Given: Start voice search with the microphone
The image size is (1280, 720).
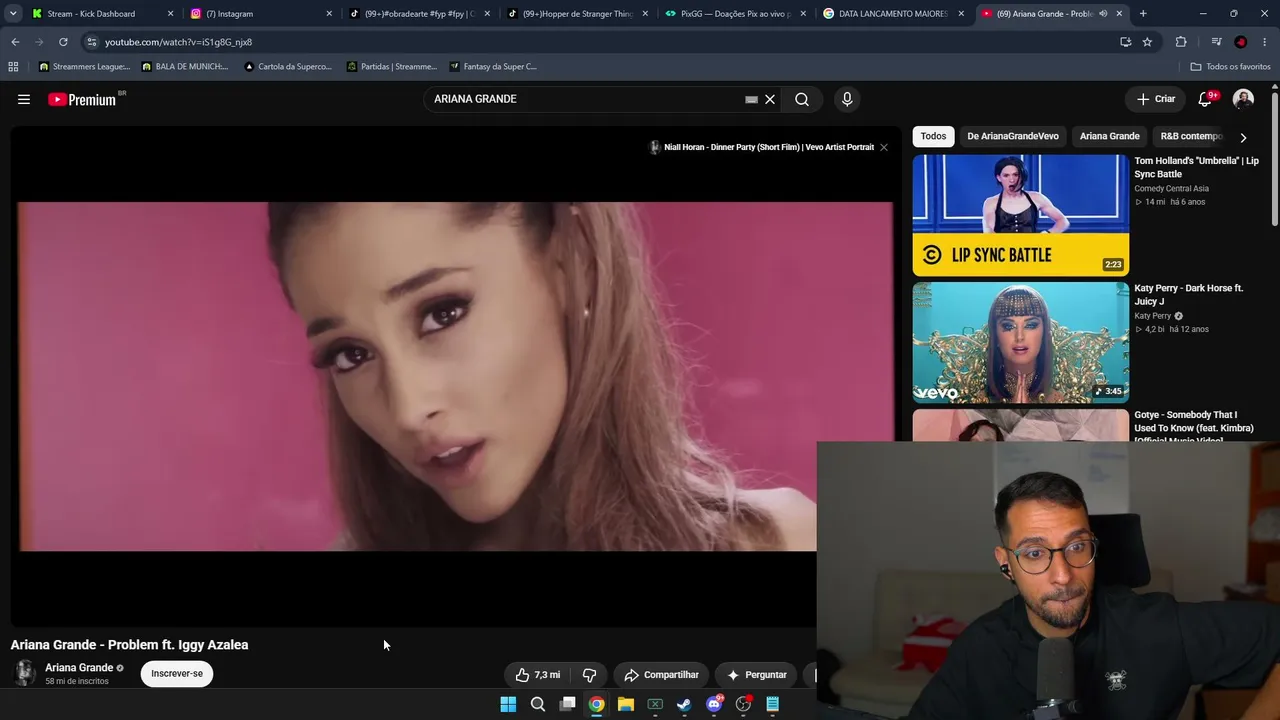Looking at the screenshot, I should pos(847,99).
